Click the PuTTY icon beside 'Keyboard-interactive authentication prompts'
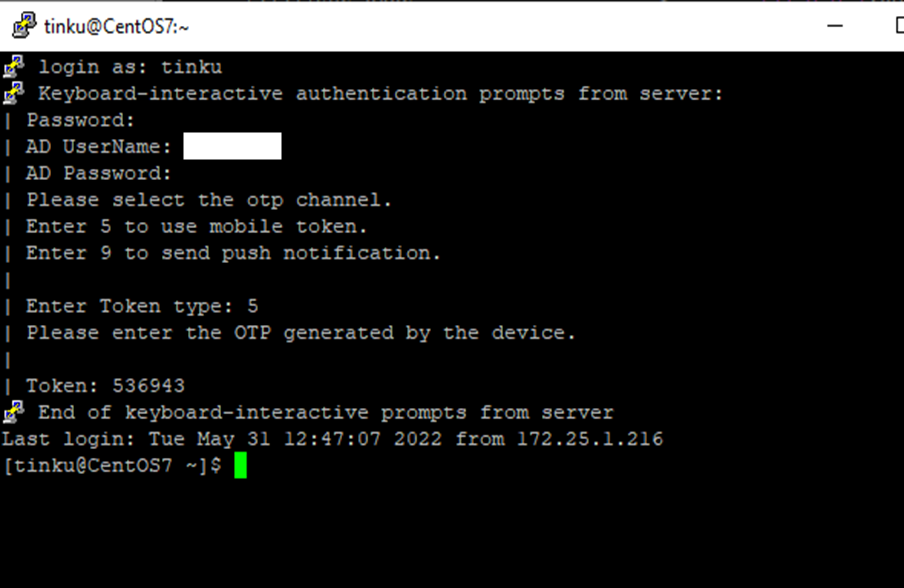This screenshot has width=904, height=588. [x=14, y=93]
